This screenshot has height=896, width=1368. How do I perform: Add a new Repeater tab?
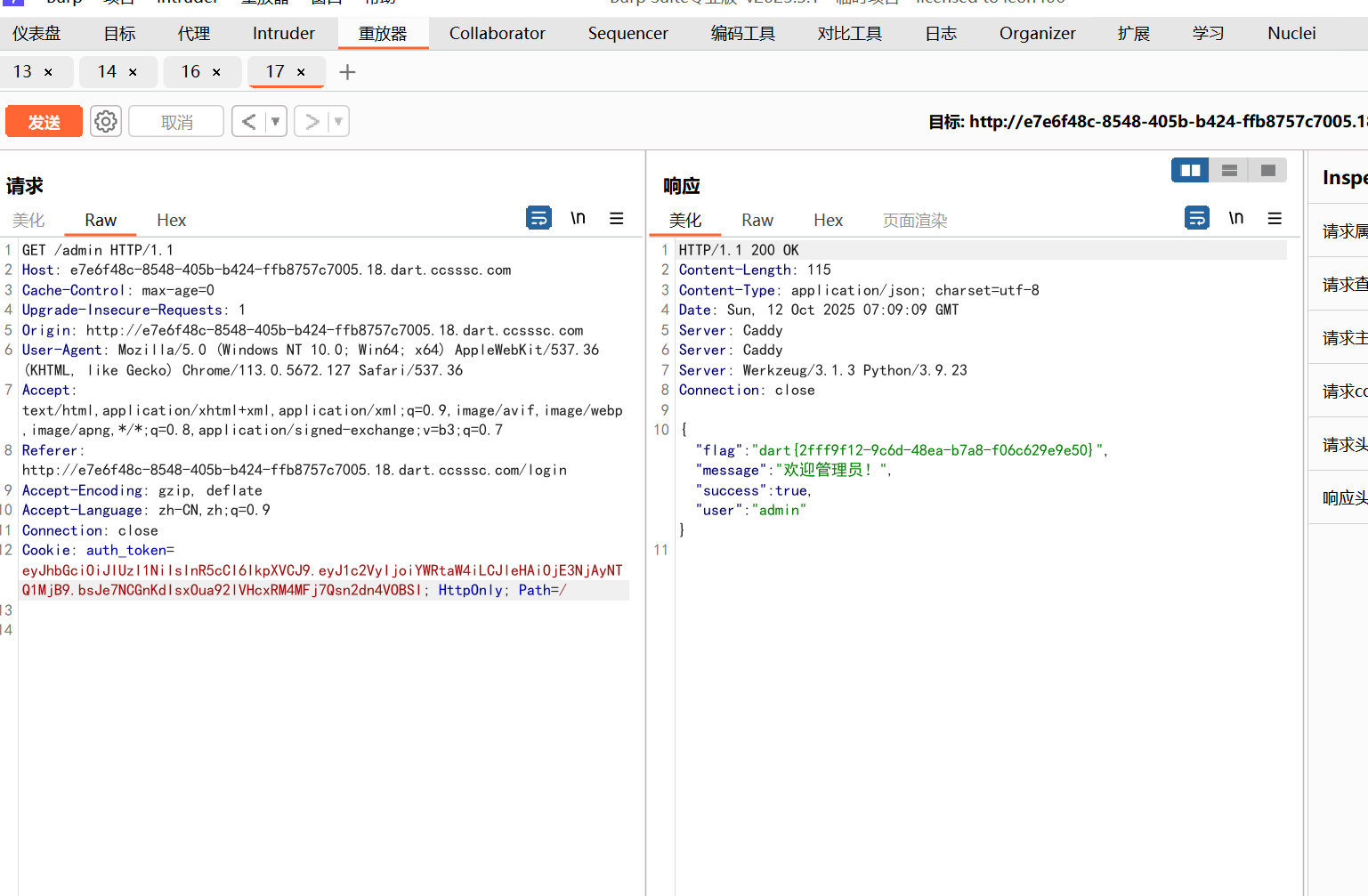(x=347, y=72)
